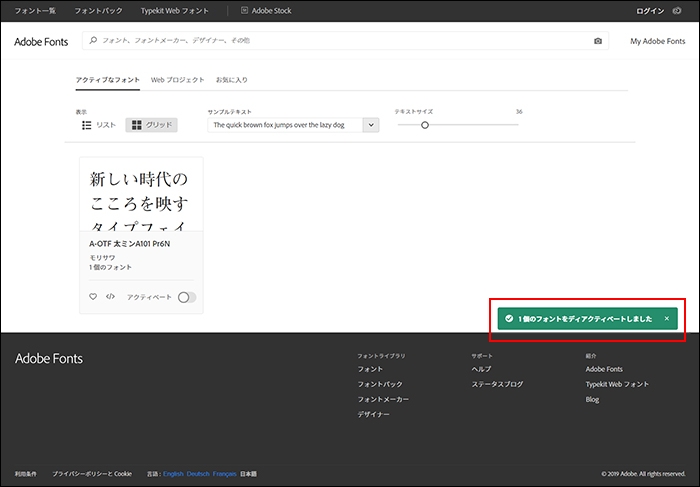700x487 pixels.
Task: Open プライバシーポリシーと Cookie link
Action: coord(92,474)
